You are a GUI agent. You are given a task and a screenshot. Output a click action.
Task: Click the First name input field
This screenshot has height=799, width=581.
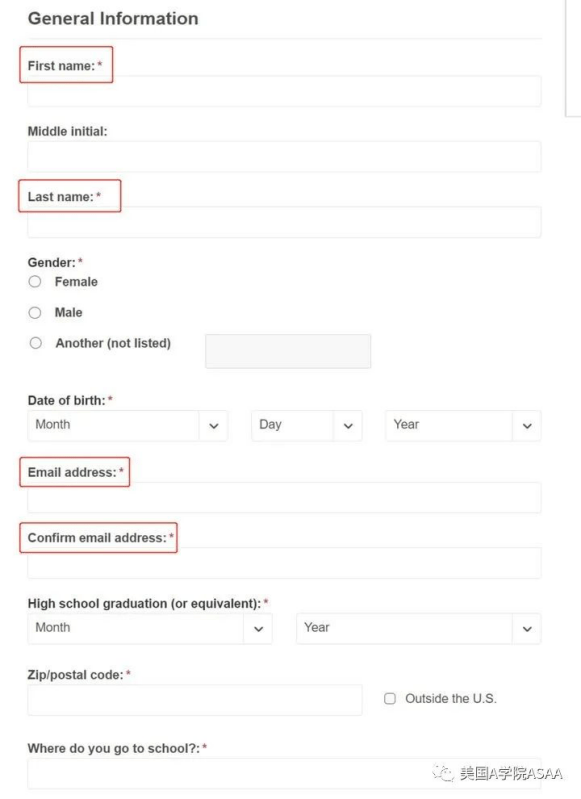(284, 91)
